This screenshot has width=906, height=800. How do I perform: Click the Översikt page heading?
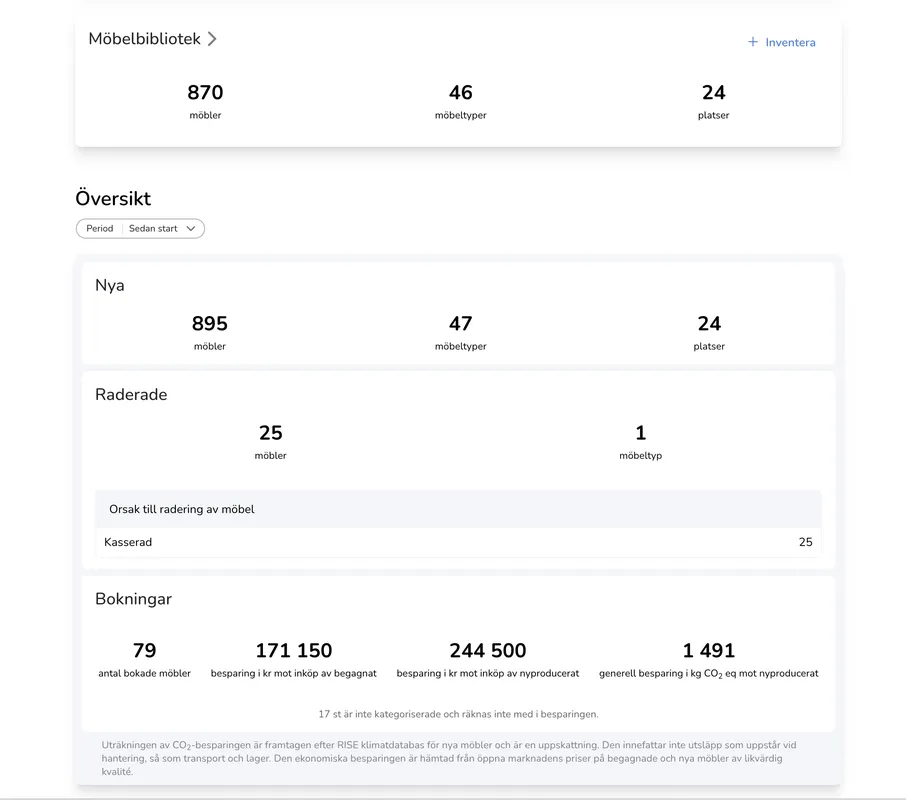click(113, 198)
